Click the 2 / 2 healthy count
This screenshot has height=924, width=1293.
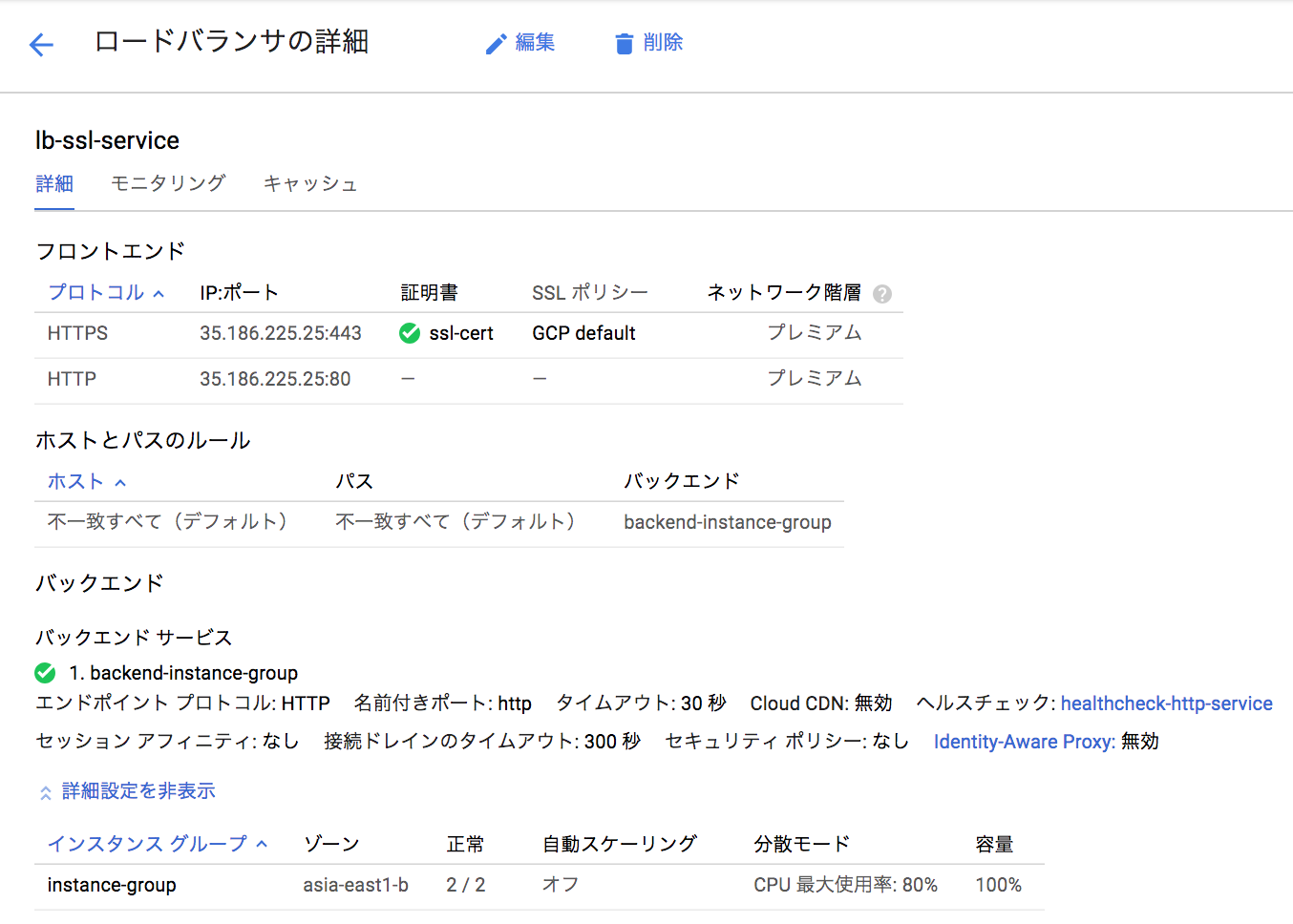coord(466,885)
